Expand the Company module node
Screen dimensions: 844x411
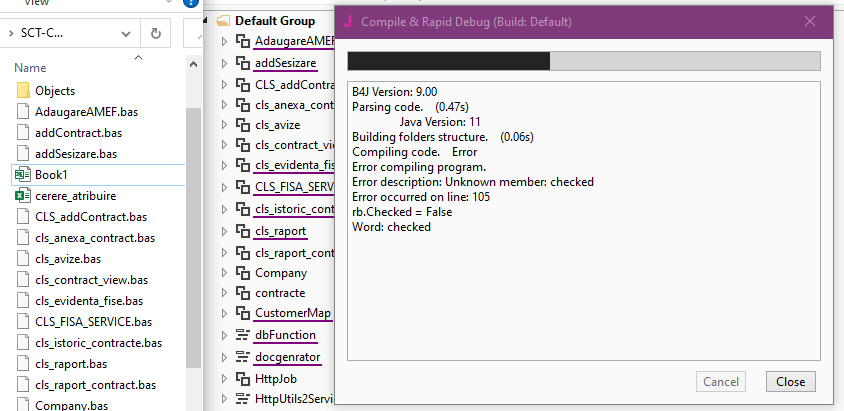pyautogui.click(x=225, y=272)
